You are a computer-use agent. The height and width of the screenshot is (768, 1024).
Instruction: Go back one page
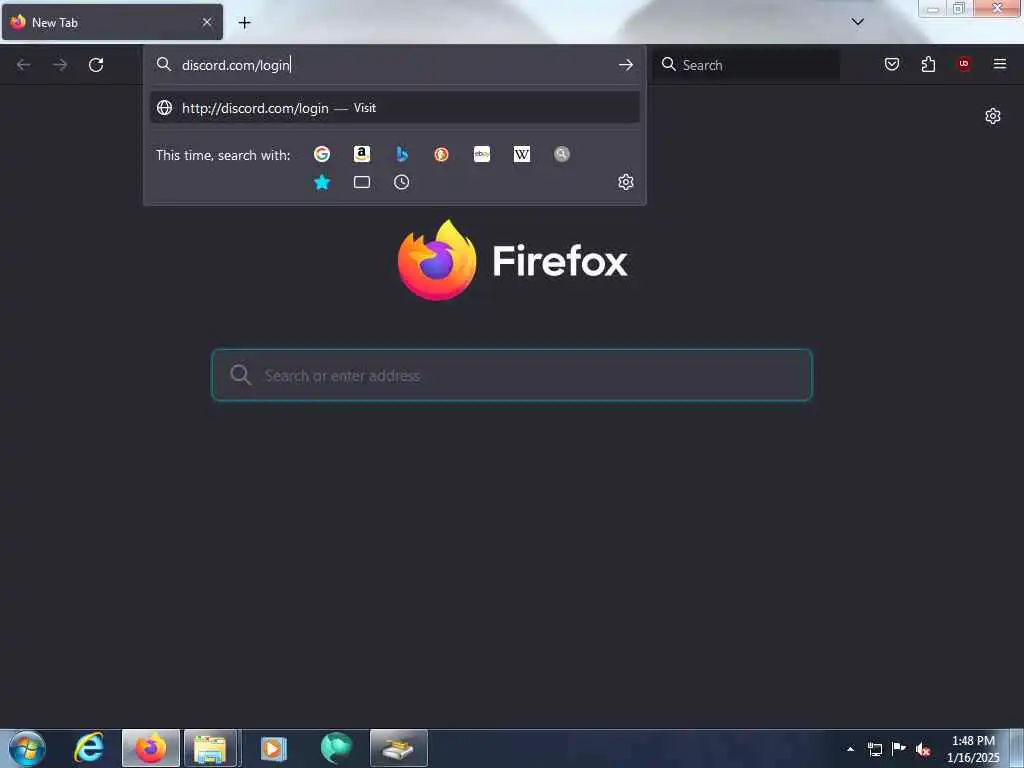(x=24, y=65)
